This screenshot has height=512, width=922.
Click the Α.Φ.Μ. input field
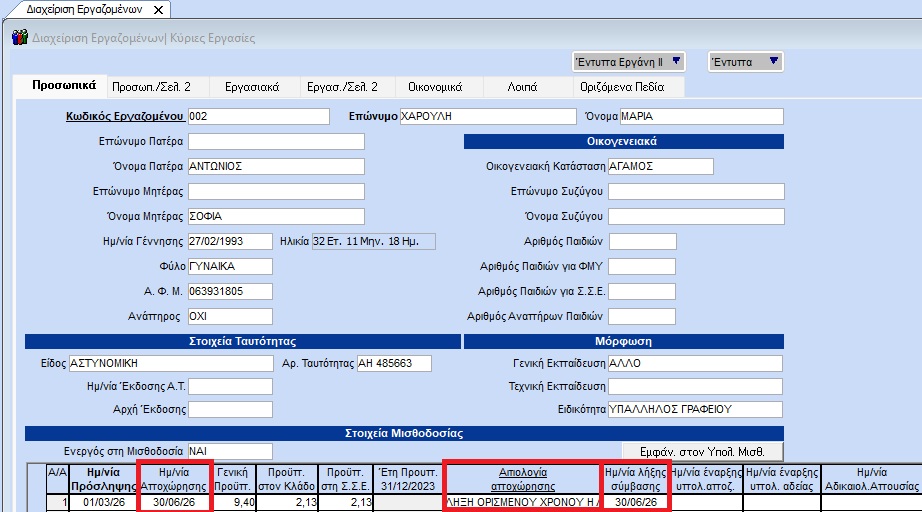coord(229,291)
